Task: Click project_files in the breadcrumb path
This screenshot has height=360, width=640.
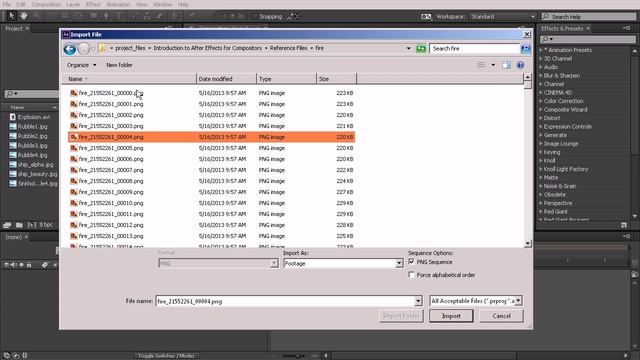Action: [130, 48]
